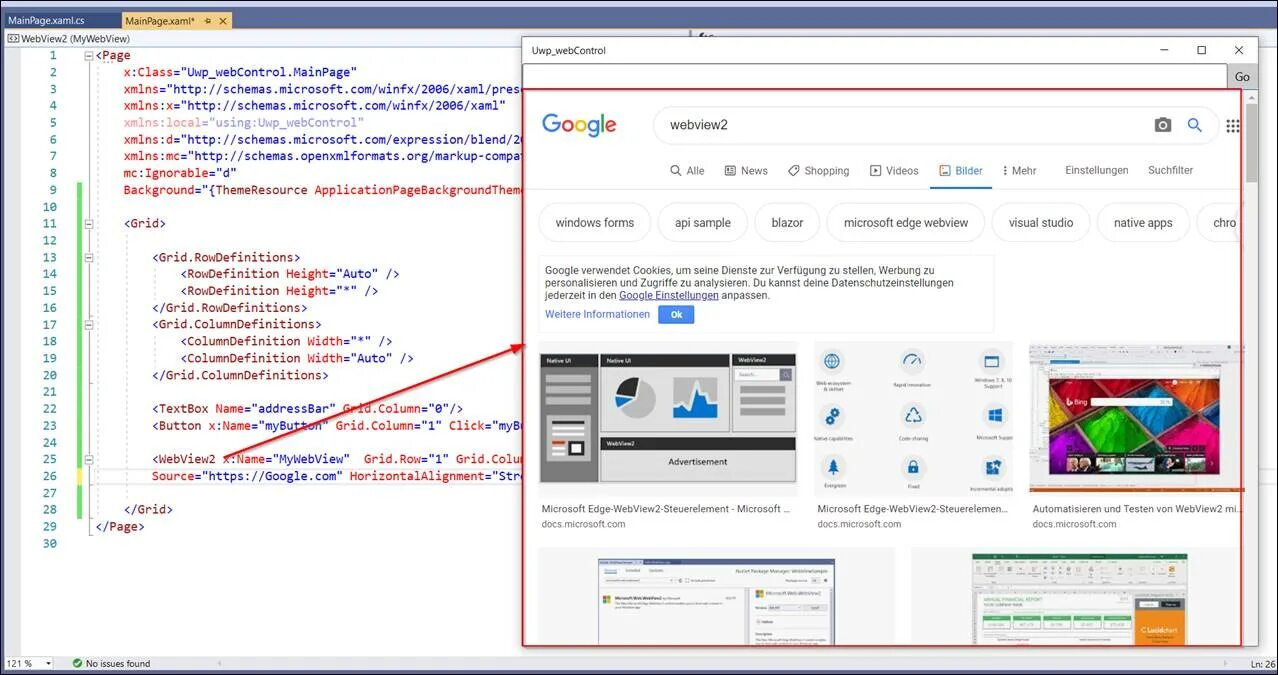
Task: Select the Videos search tab
Action: (894, 171)
